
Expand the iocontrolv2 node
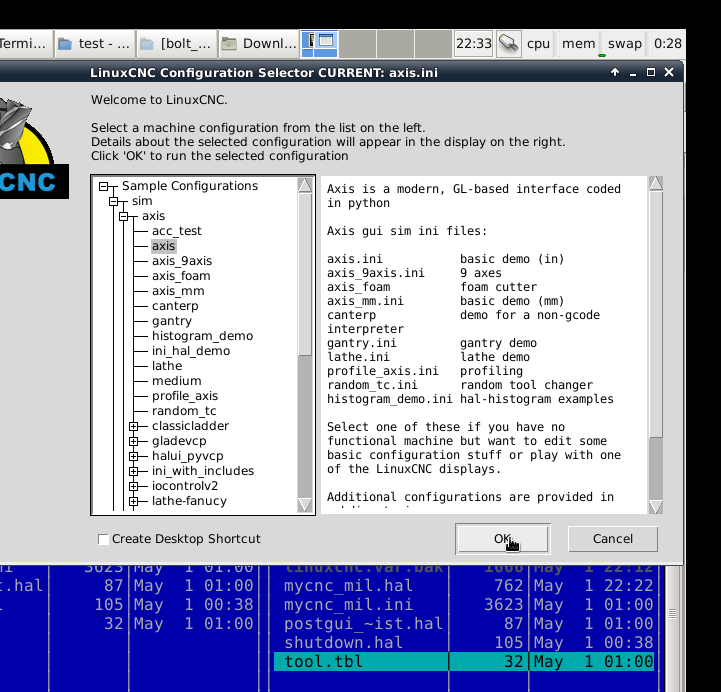[x=134, y=486]
